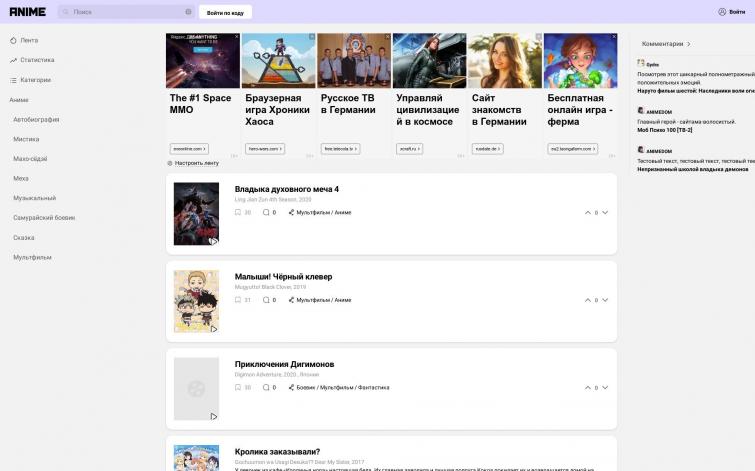This screenshot has width=755, height=471.
Task: Bookmark Малыши! Чёрный клевер
Action: (237, 300)
